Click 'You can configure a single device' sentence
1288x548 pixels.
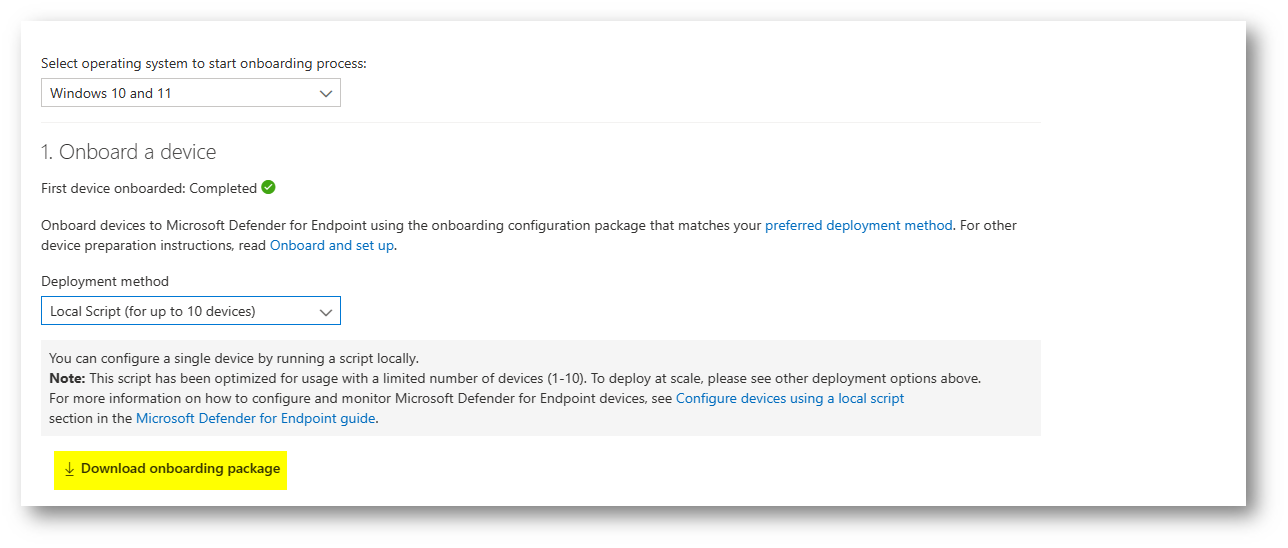point(234,358)
